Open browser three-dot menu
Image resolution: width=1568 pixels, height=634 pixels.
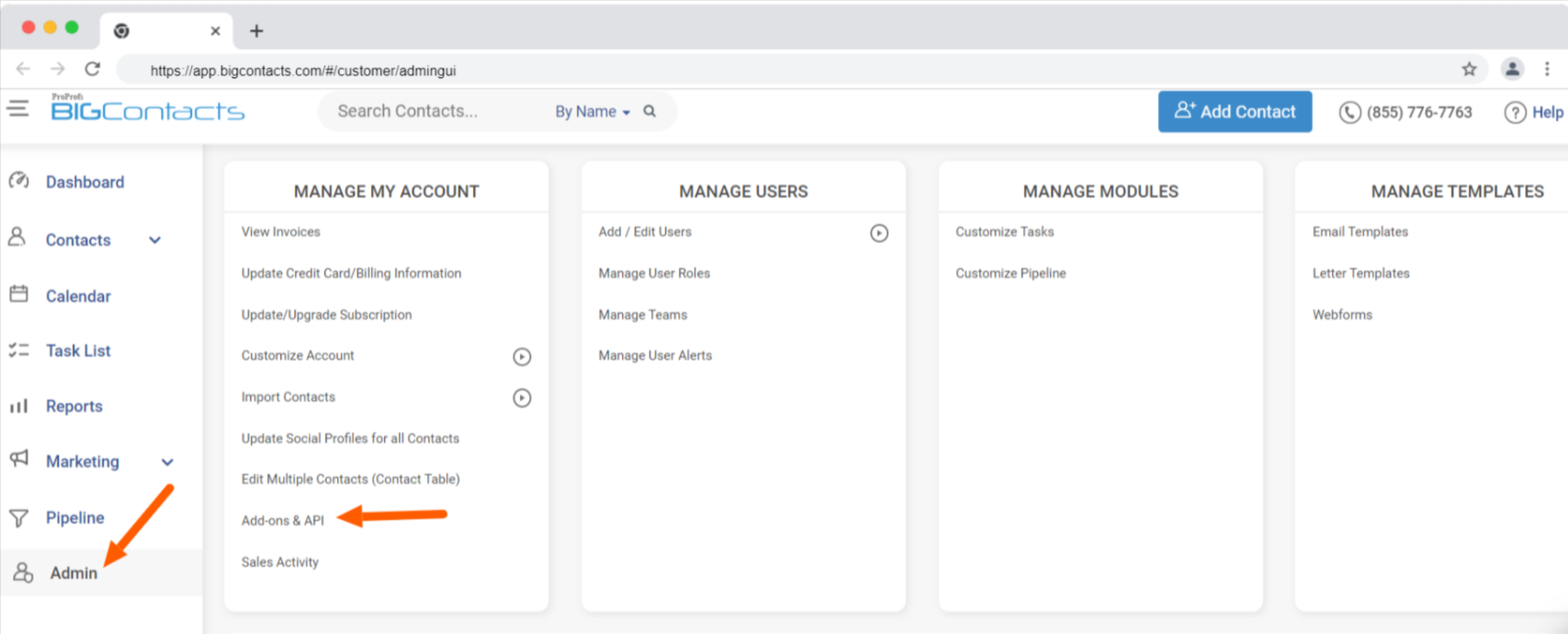click(x=1547, y=69)
